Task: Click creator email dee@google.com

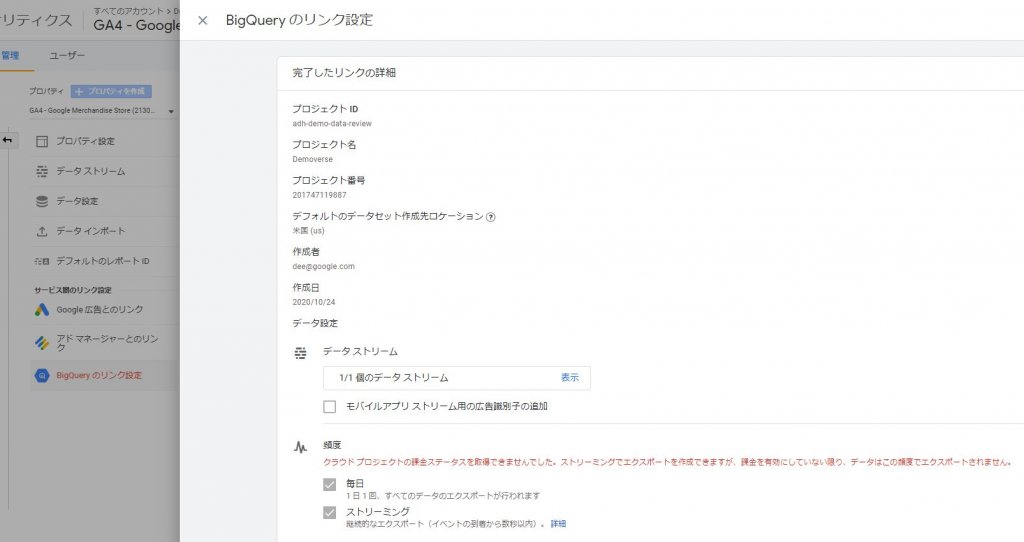Action: click(323, 266)
